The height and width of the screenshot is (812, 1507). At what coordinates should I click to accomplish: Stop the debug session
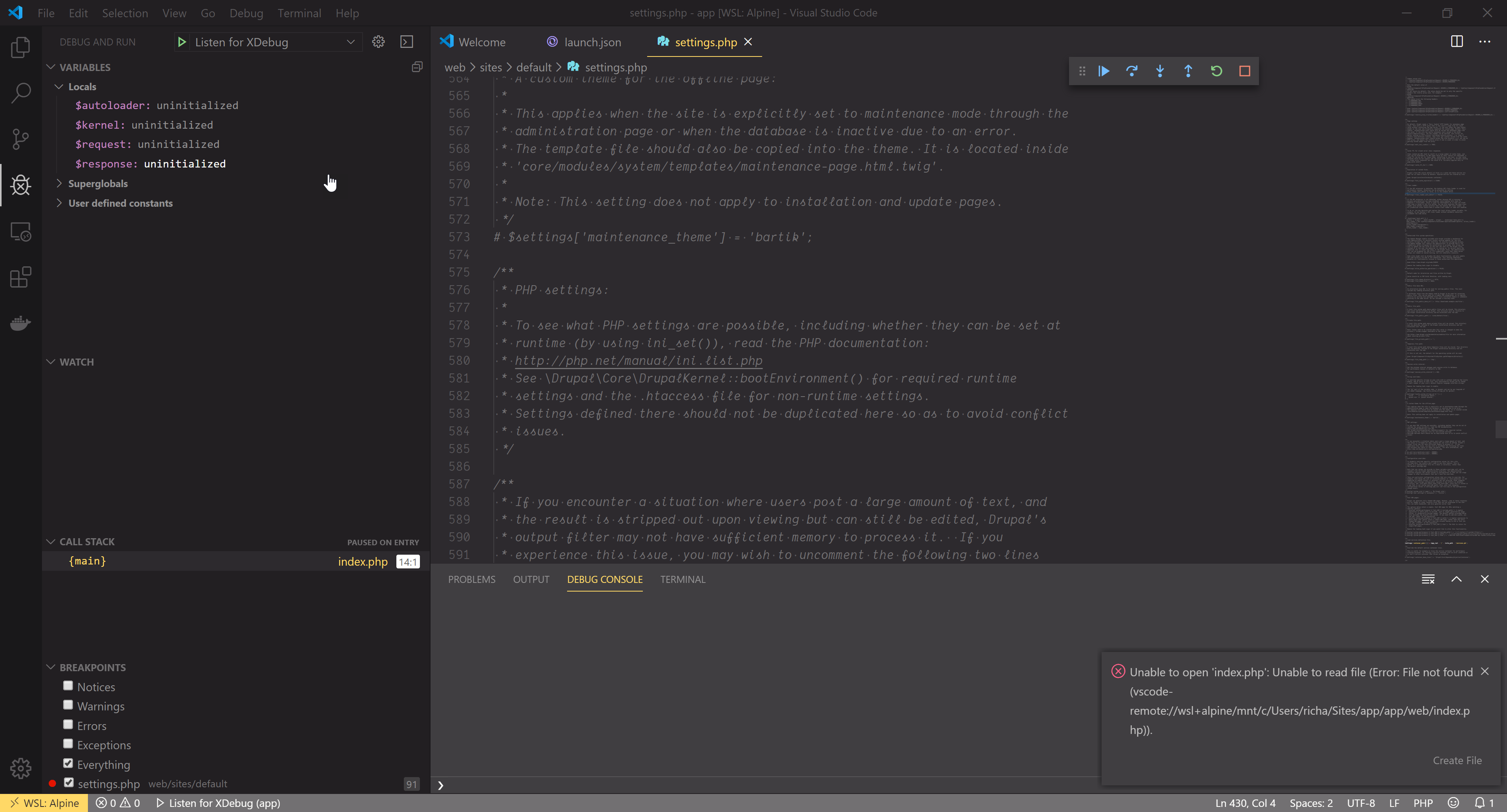coord(1244,71)
